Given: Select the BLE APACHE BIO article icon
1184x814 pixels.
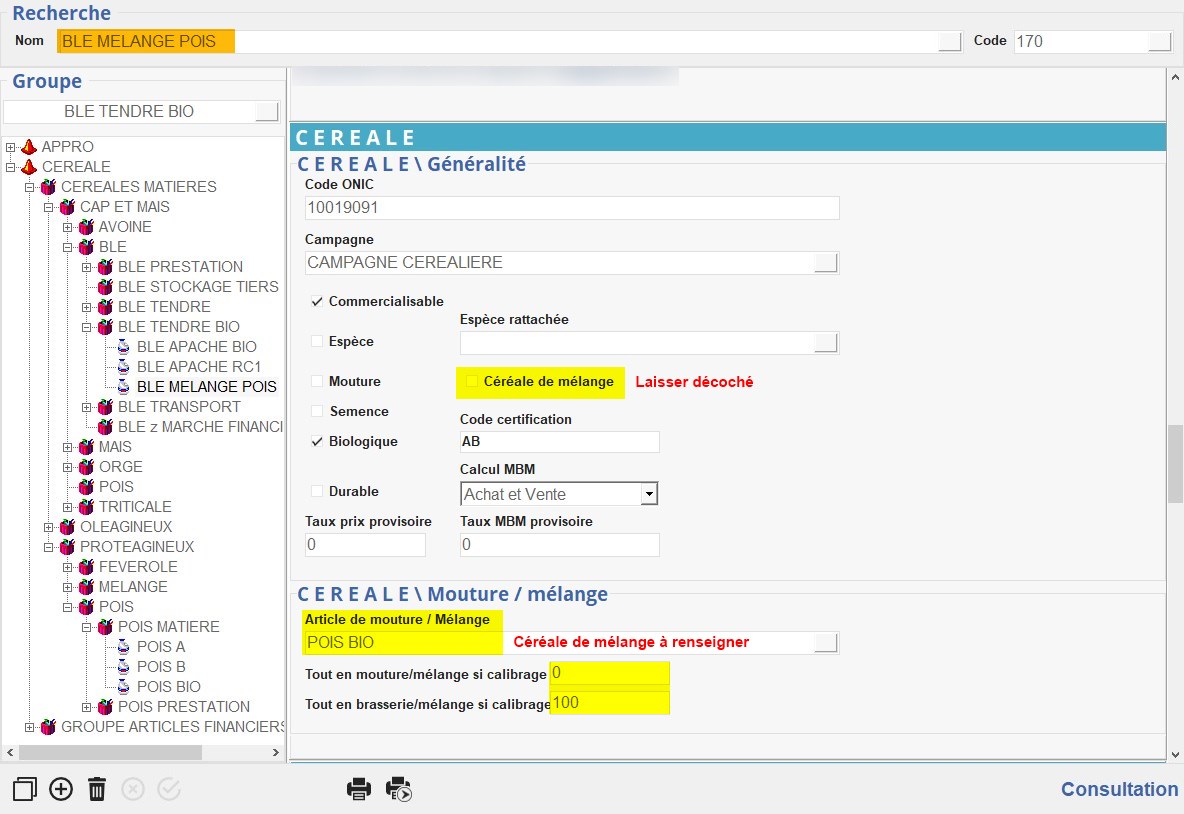Looking at the screenshot, I should (x=124, y=347).
